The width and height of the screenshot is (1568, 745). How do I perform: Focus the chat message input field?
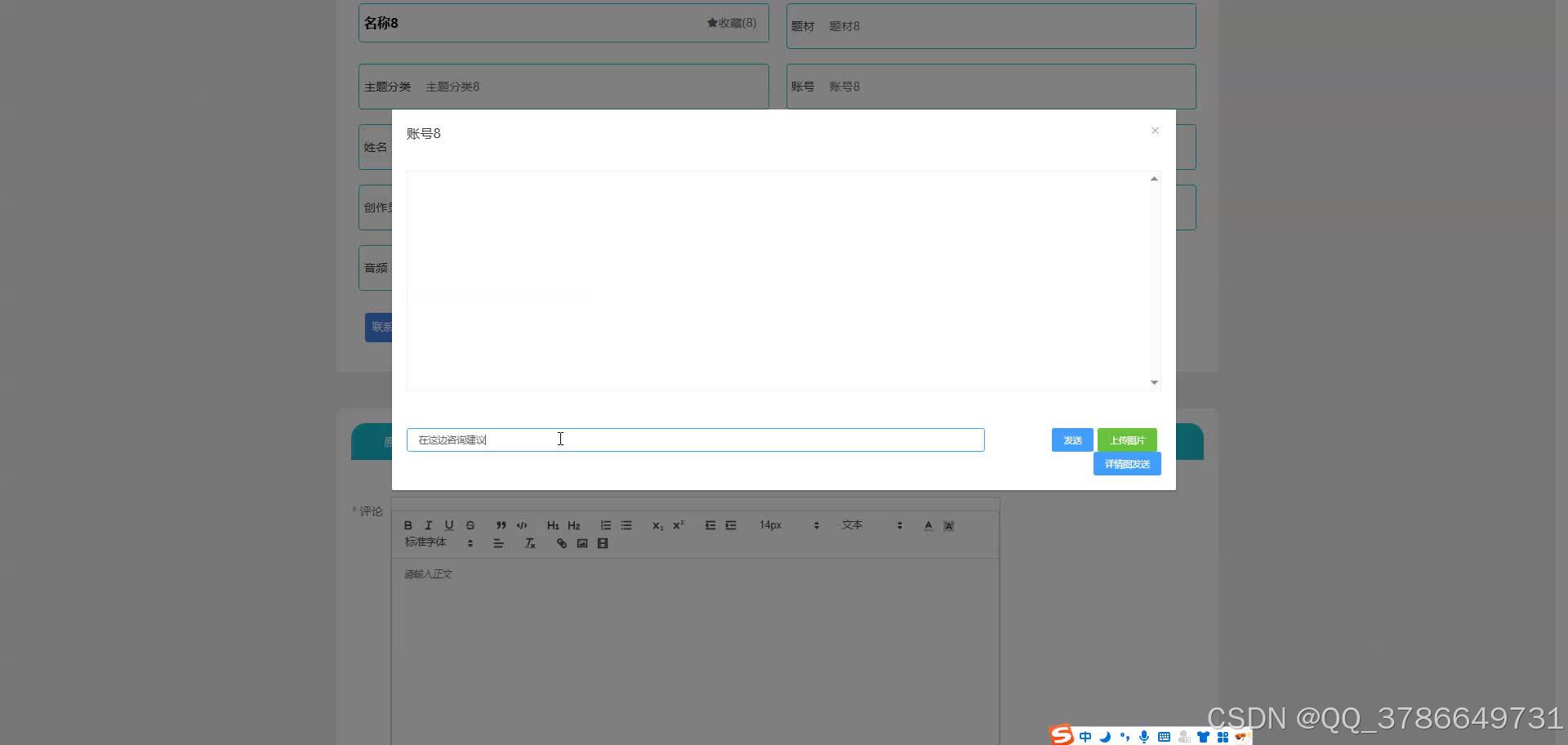coord(695,439)
